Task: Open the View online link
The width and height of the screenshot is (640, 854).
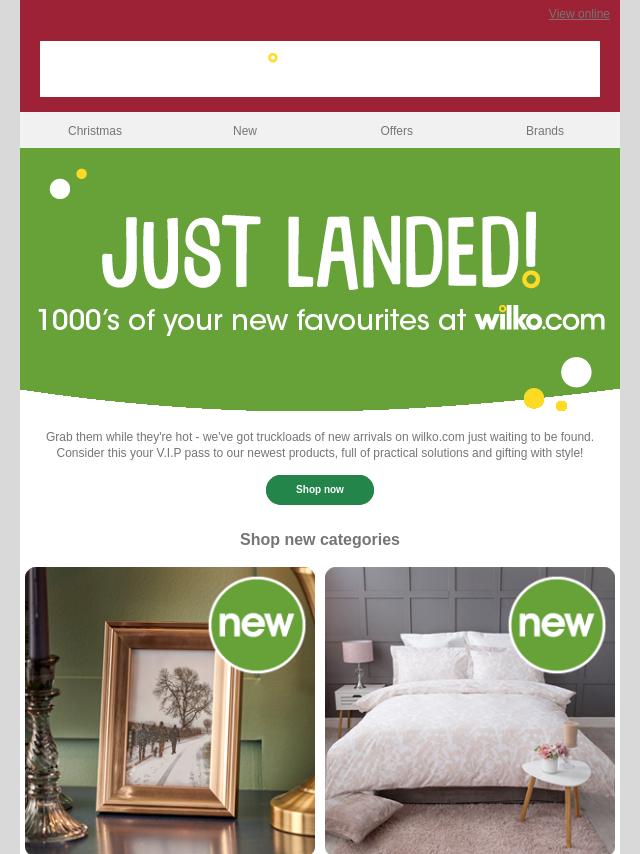Action: point(578,14)
